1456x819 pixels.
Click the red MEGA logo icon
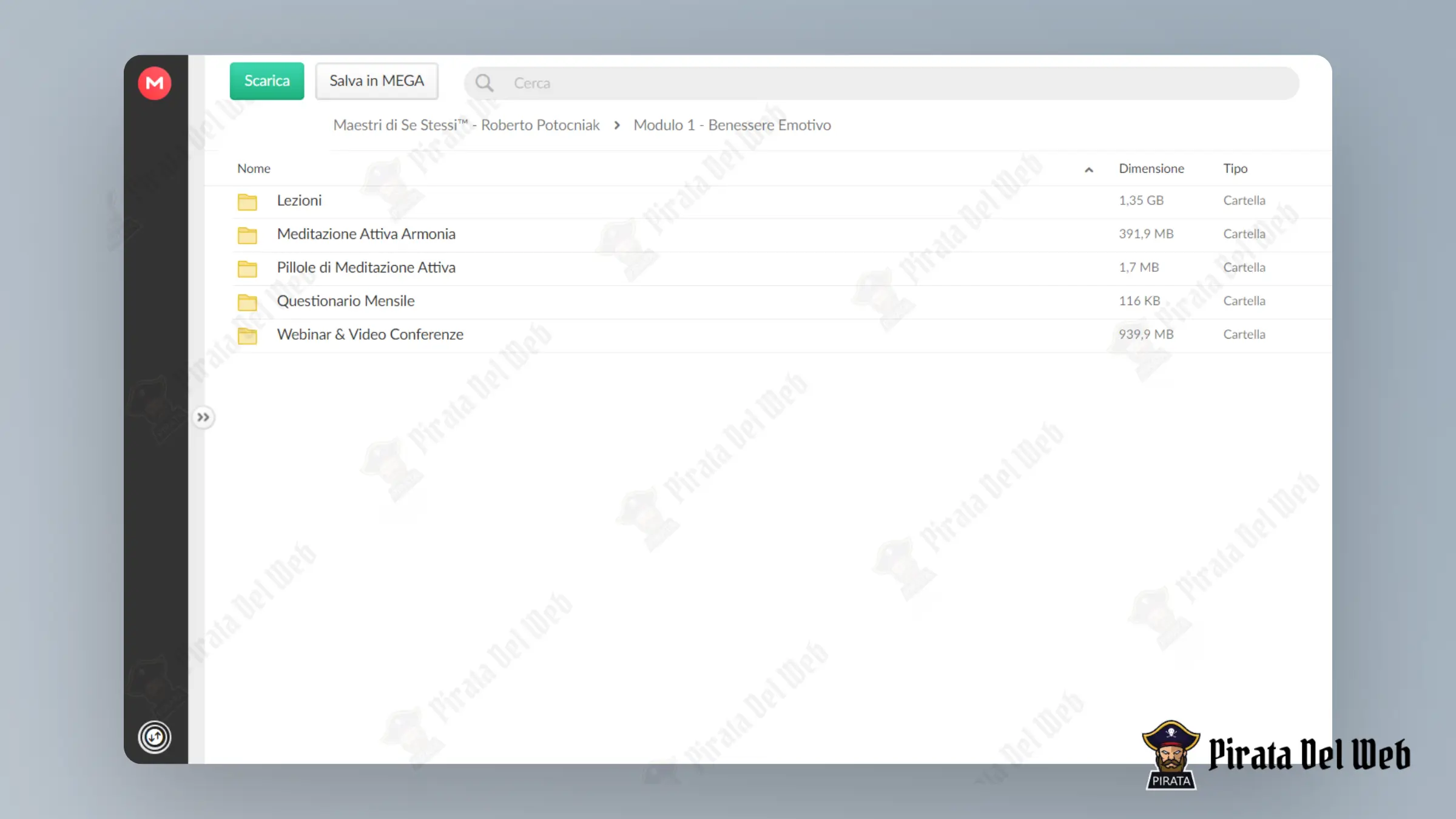155,83
